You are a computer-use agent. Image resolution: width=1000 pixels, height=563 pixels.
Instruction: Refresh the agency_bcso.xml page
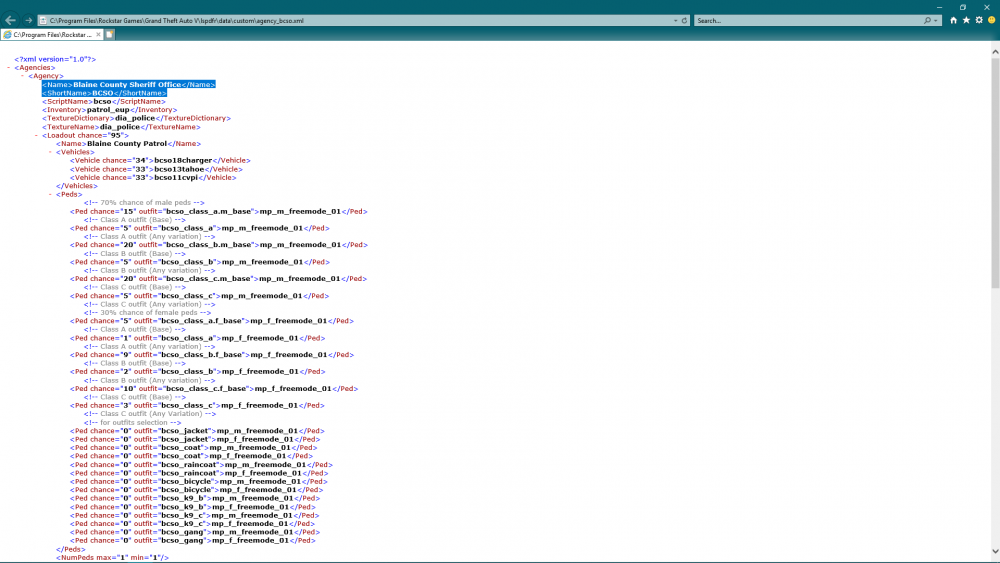(x=684, y=20)
